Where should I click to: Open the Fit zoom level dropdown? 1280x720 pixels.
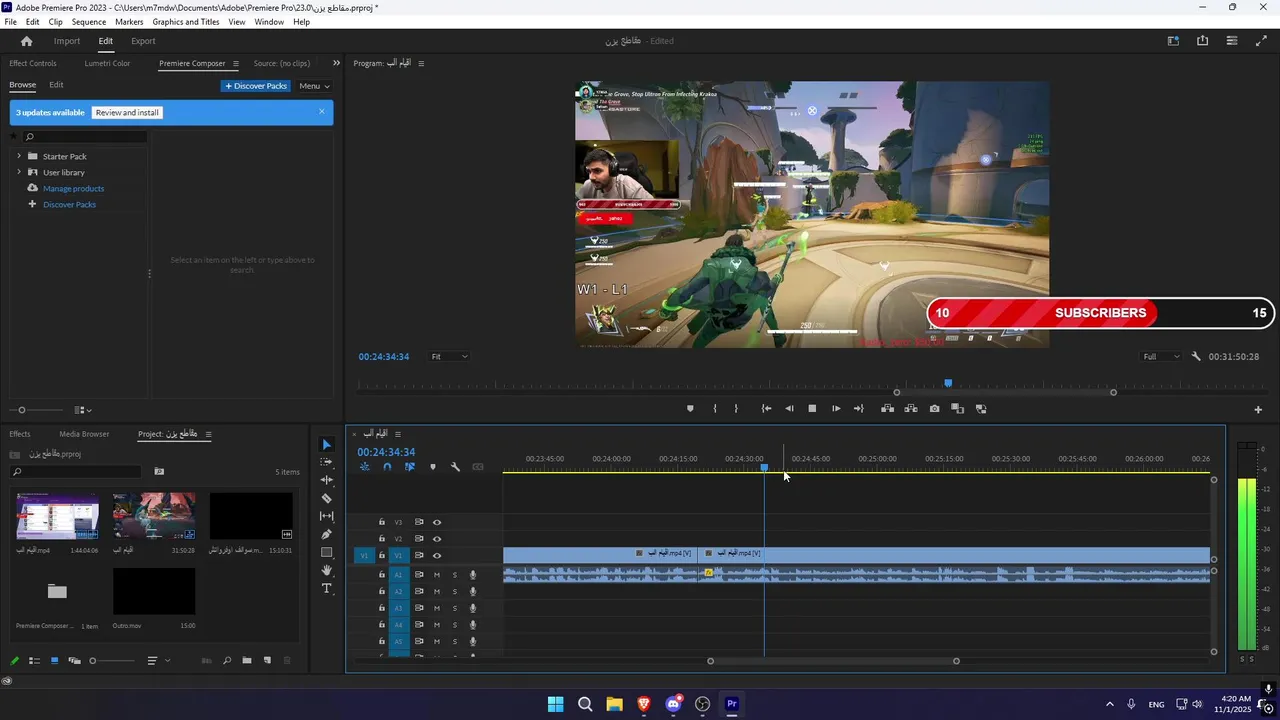click(x=449, y=356)
